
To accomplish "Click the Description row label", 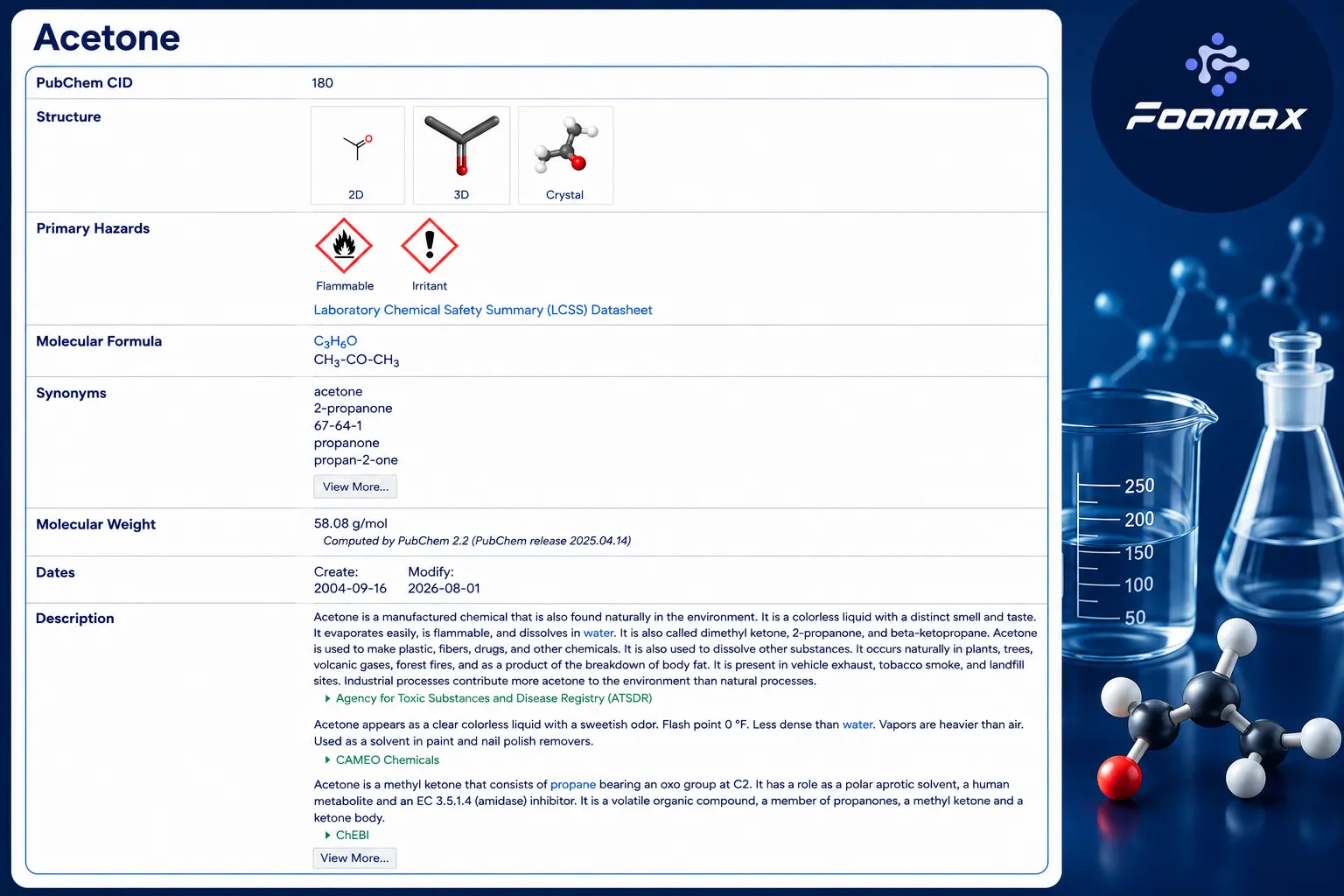I will coord(74,619).
